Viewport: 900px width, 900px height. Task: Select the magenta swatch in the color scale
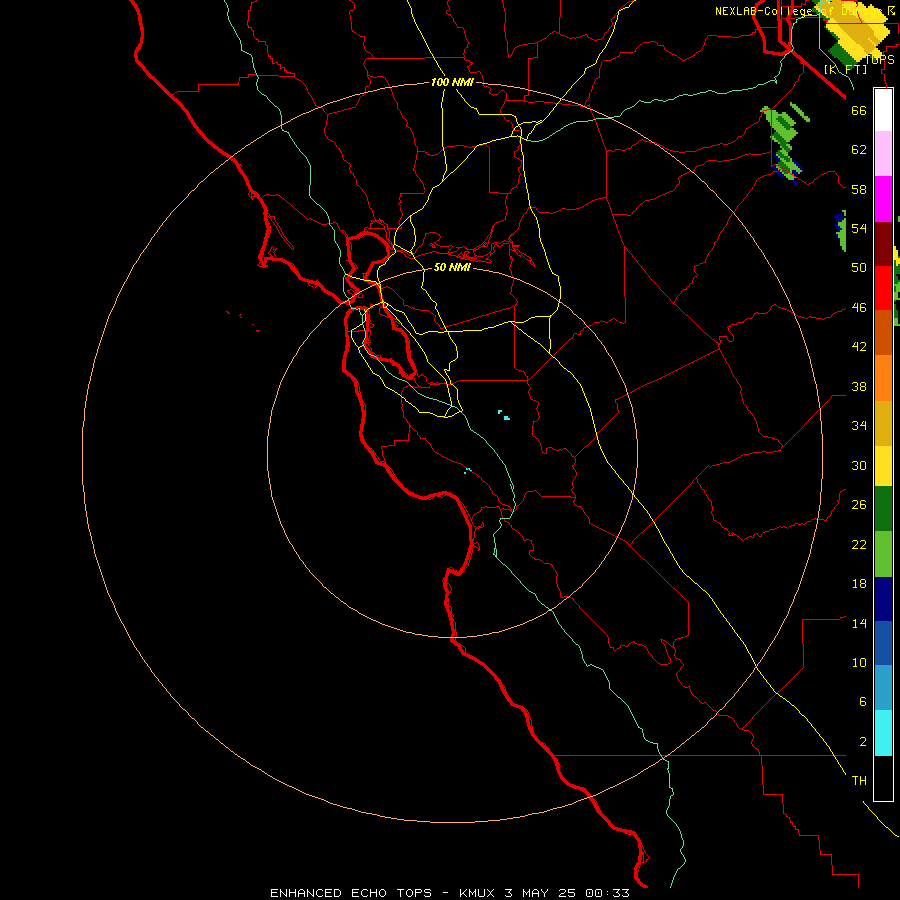click(883, 199)
